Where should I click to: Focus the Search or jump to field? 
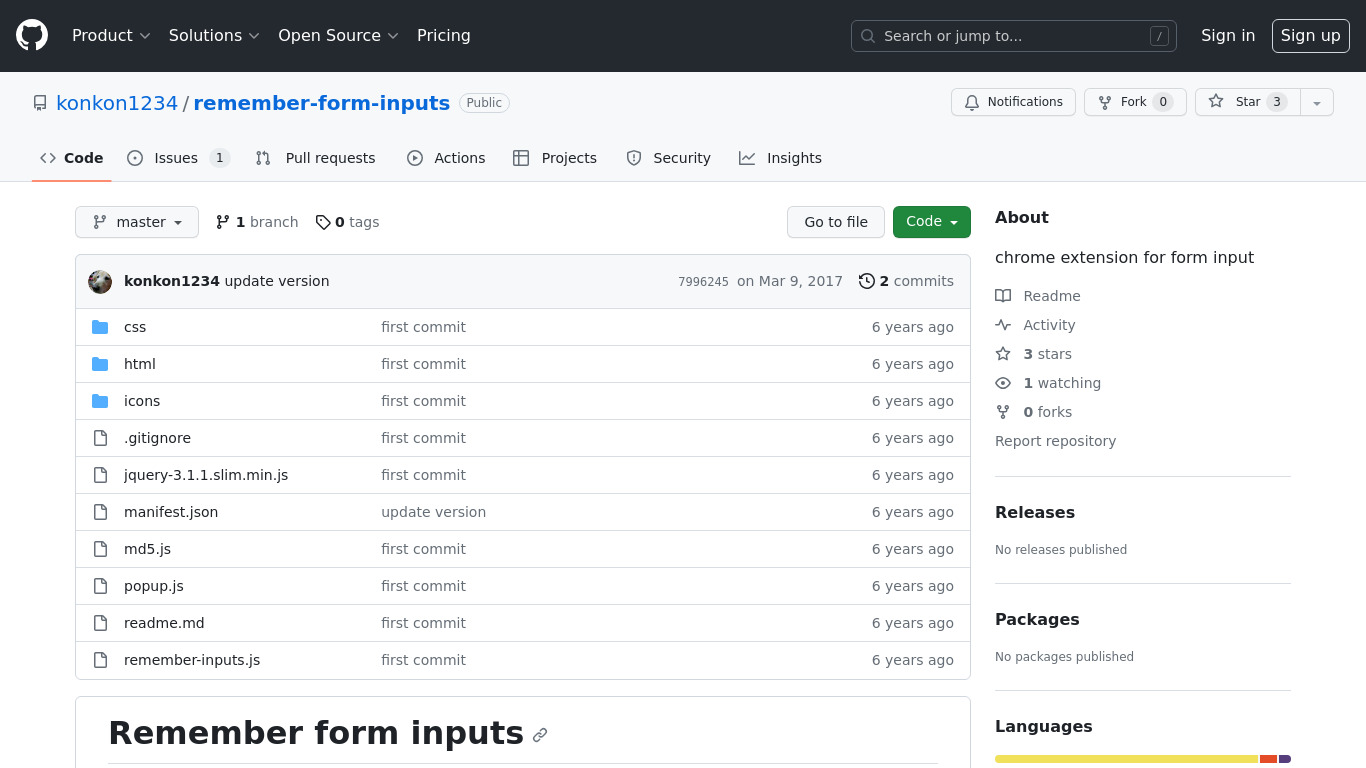pos(1014,36)
